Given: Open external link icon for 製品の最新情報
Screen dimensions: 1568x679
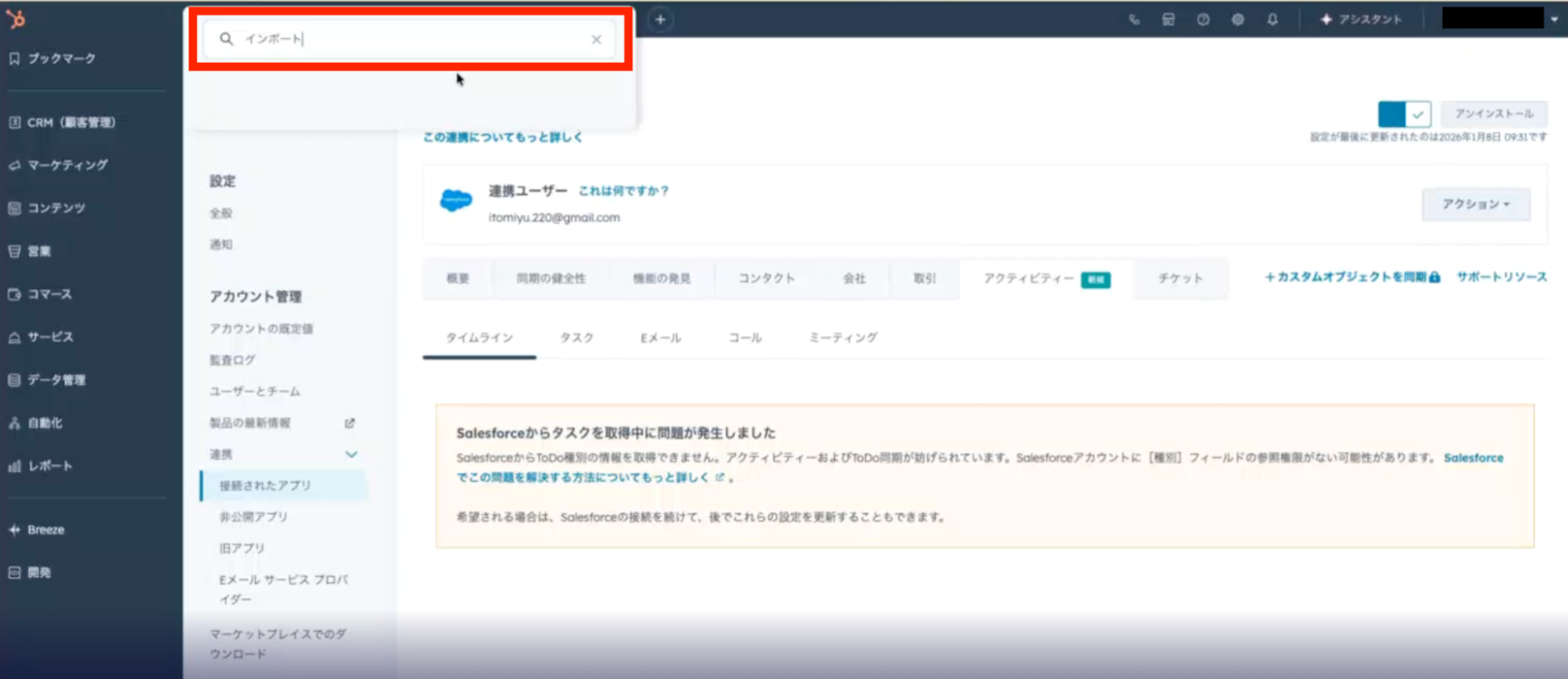Looking at the screenshot, I should [350, 423].
